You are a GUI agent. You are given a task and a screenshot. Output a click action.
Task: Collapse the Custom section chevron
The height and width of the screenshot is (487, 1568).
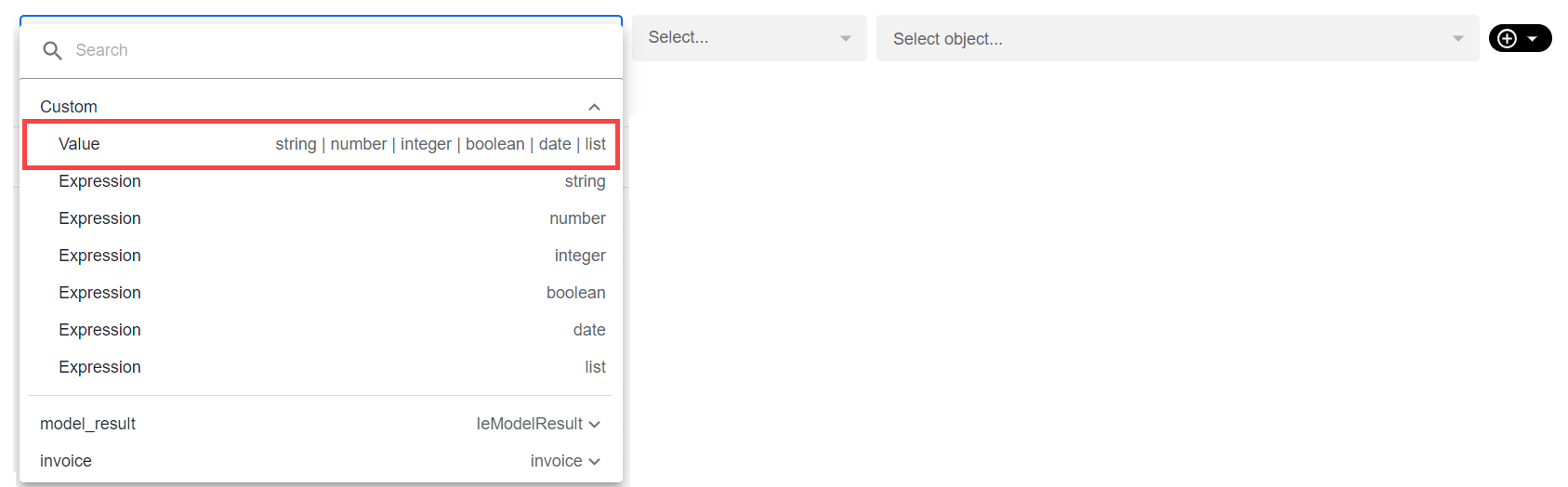[x=594, y=107]
